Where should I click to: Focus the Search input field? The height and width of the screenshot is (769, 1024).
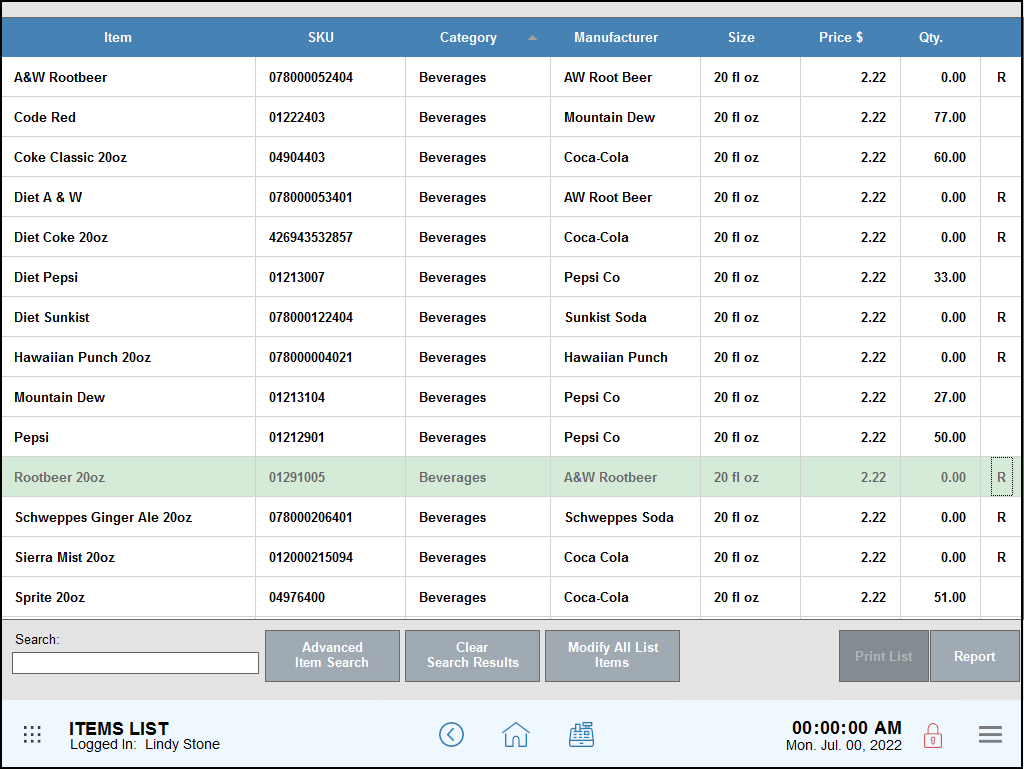click(136, 663)
